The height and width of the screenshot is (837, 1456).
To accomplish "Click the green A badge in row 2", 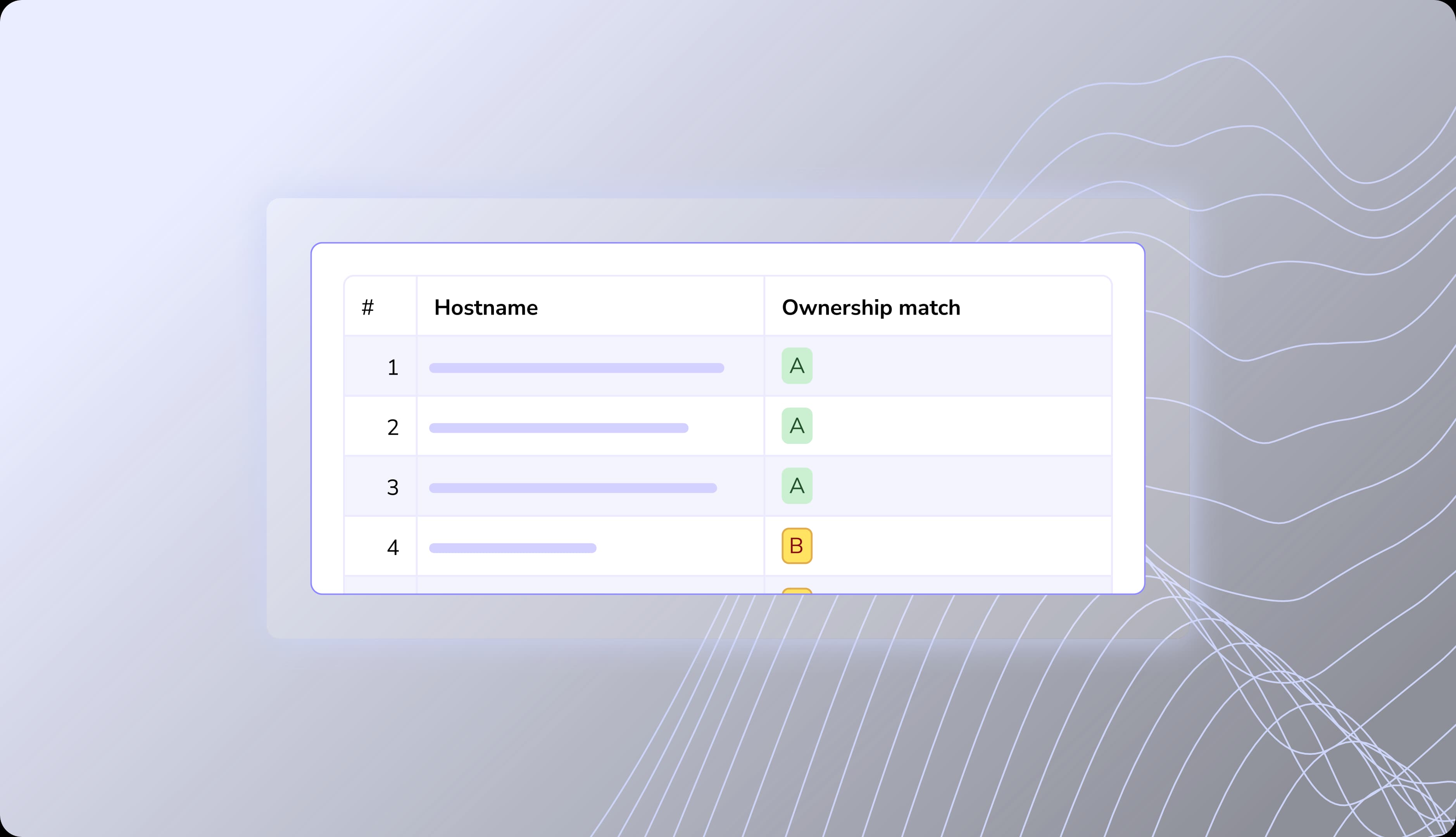I will click(797, 426).
